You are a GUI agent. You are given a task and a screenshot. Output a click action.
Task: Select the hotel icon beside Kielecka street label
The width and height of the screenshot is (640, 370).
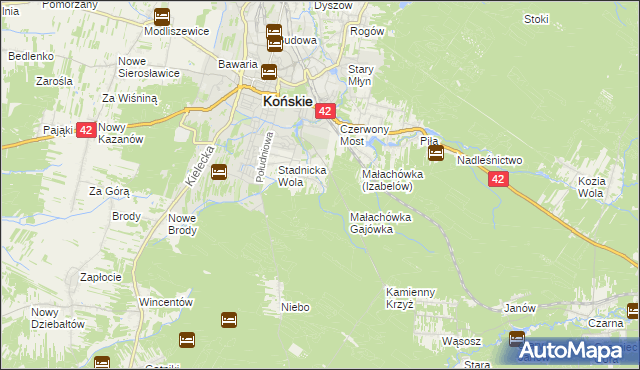click(219, 172)
